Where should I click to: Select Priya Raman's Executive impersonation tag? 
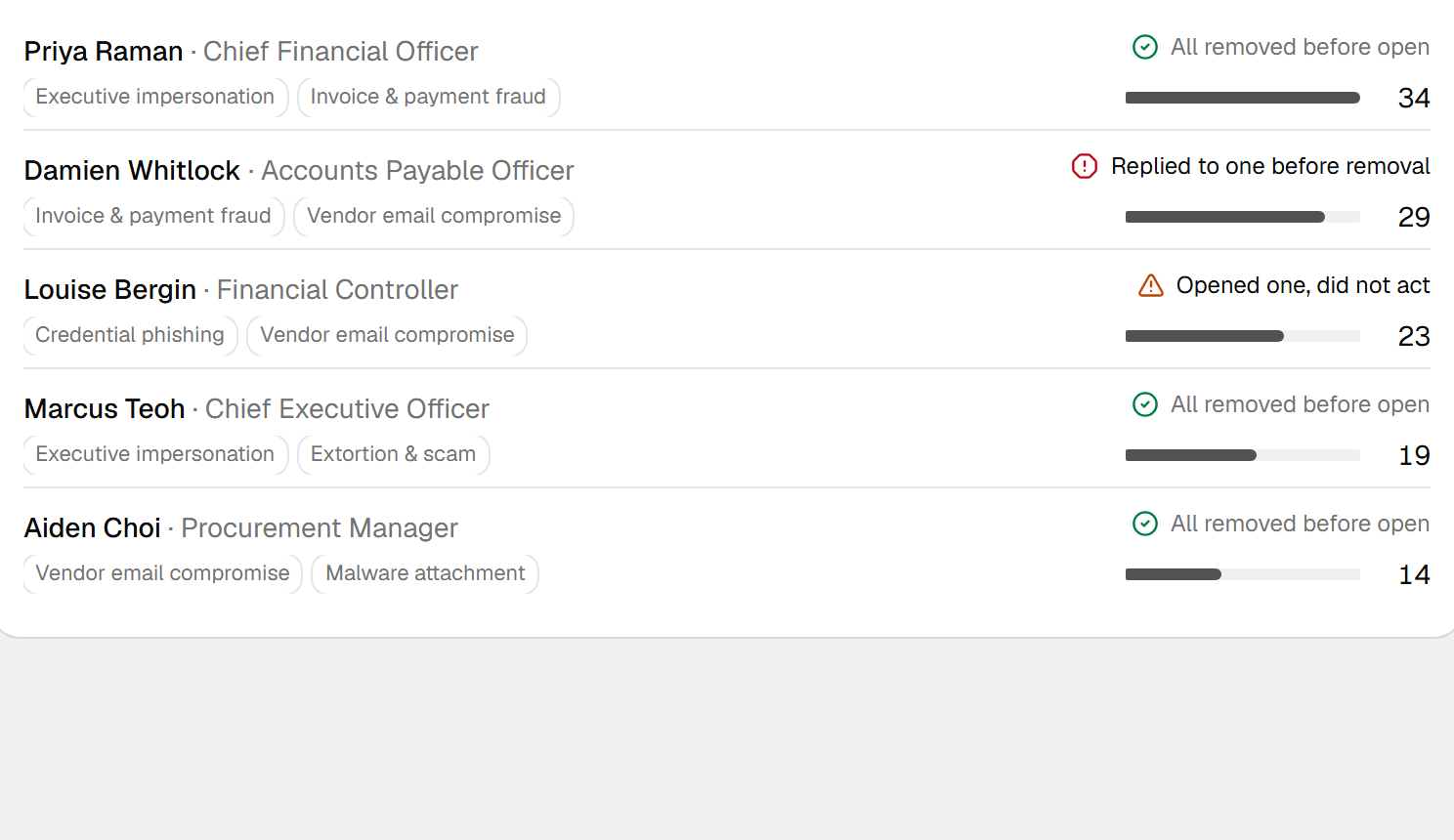click(155, 97)
